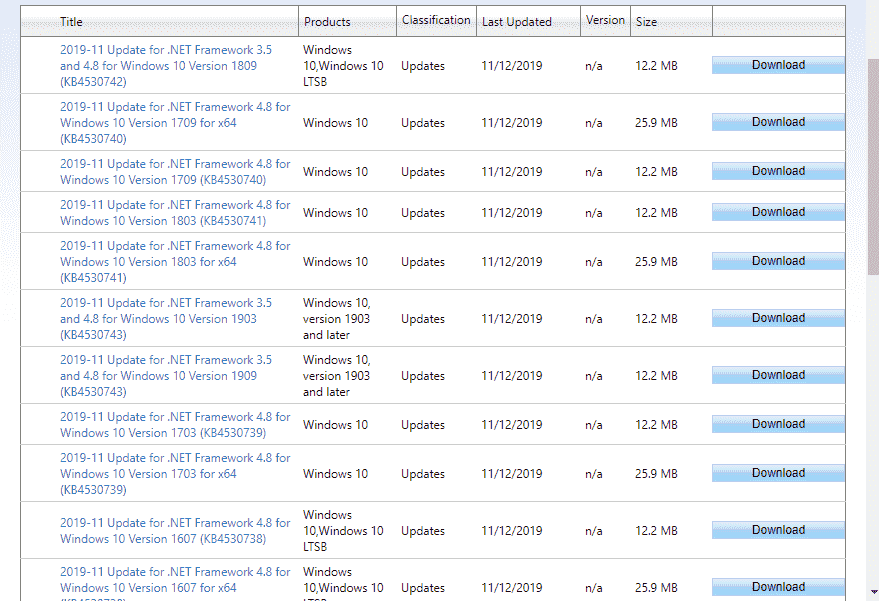
Task: Select 'Windows 10,Windows 10 LTSB' in the 12.2 MB 1607 row
Action: pos(343,530)
